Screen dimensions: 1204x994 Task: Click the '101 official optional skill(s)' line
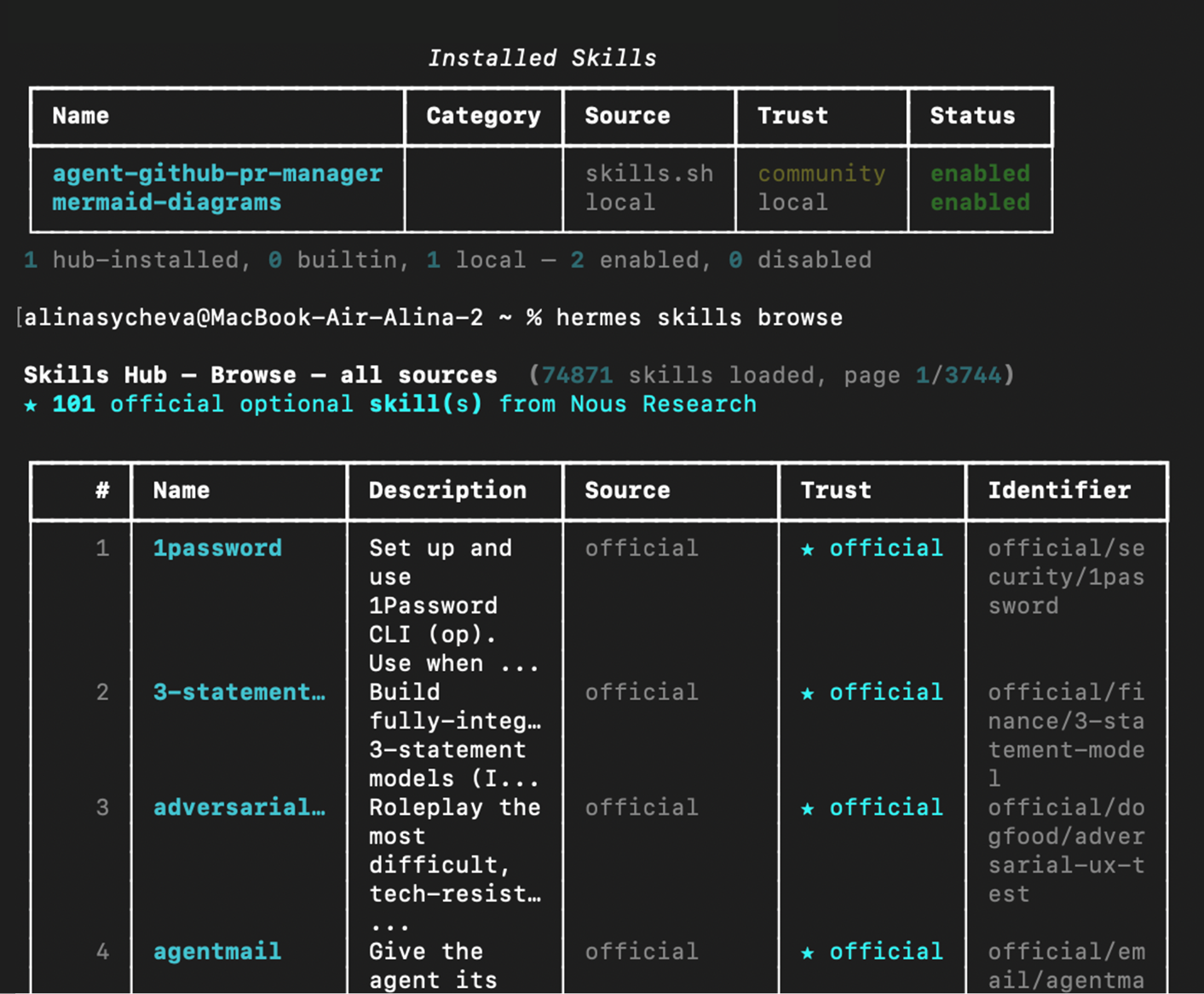click(389, 403)
